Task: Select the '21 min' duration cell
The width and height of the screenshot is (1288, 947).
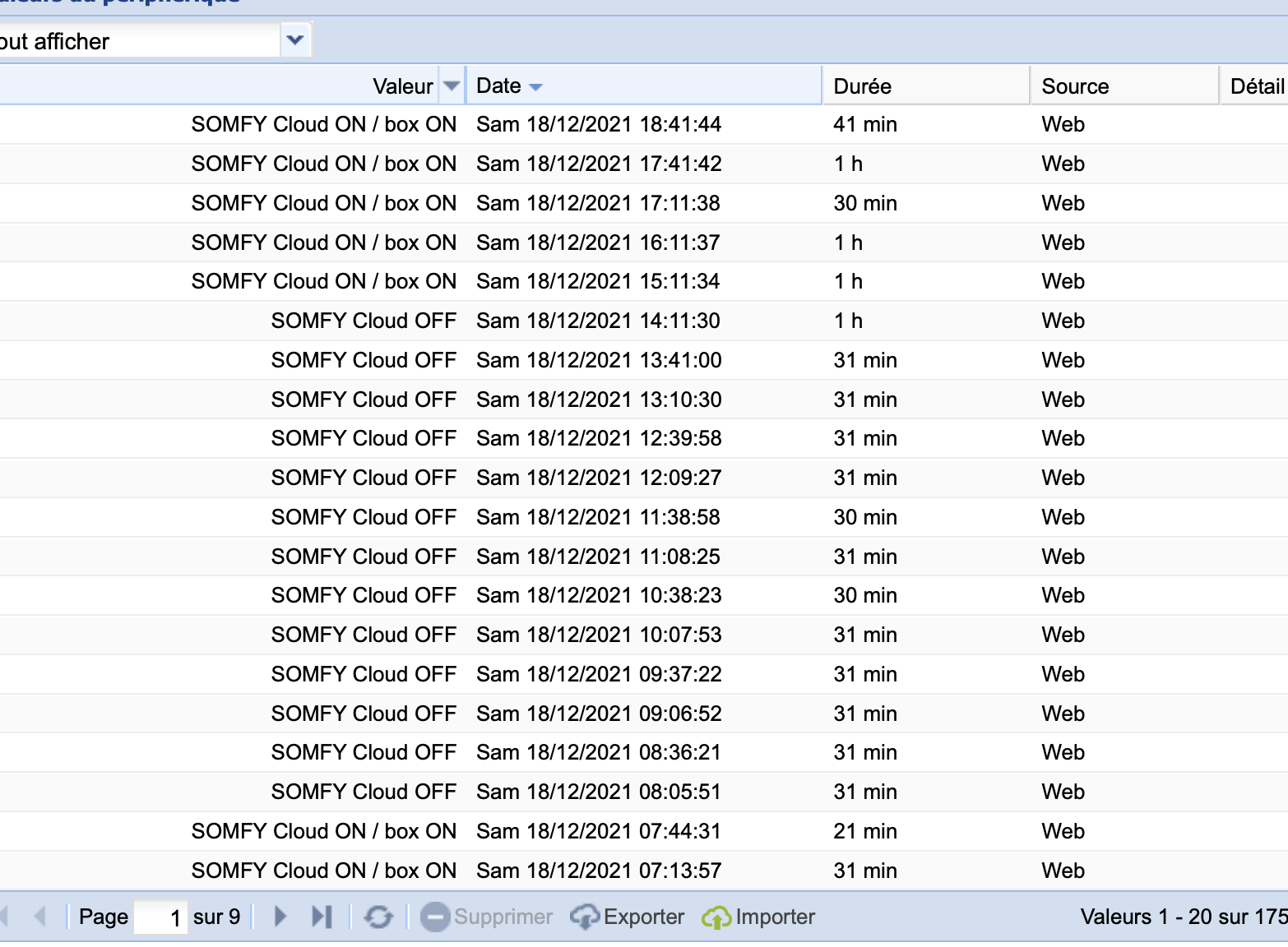Action: point(865,831)
